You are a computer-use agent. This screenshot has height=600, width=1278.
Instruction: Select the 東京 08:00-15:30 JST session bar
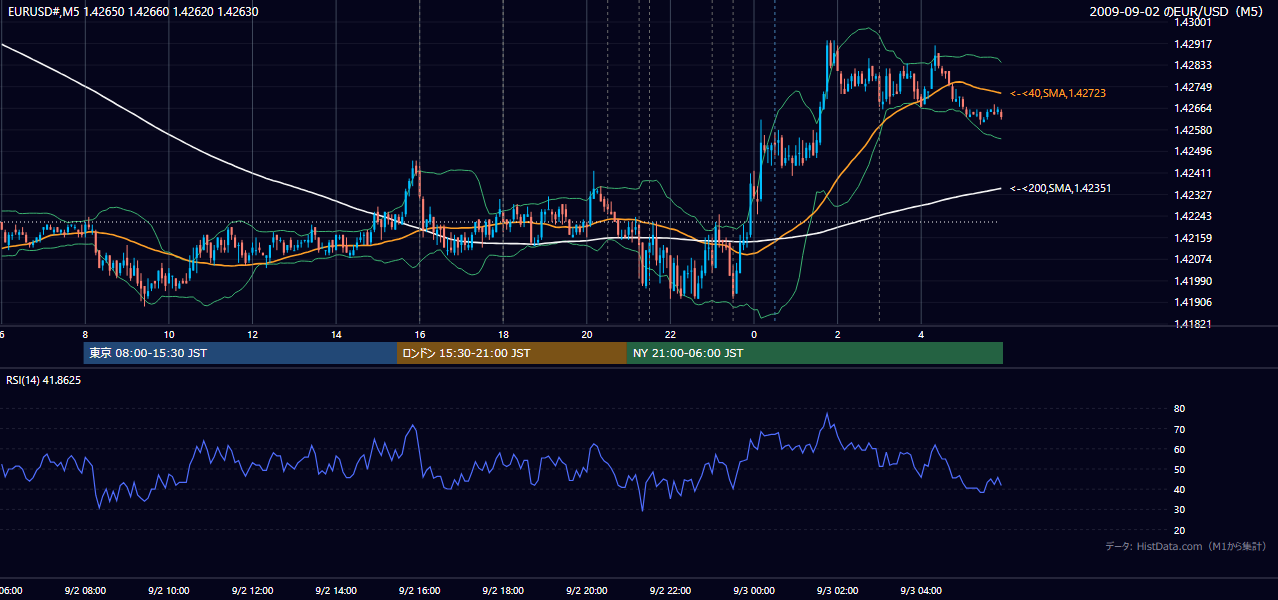coord(240,353)
